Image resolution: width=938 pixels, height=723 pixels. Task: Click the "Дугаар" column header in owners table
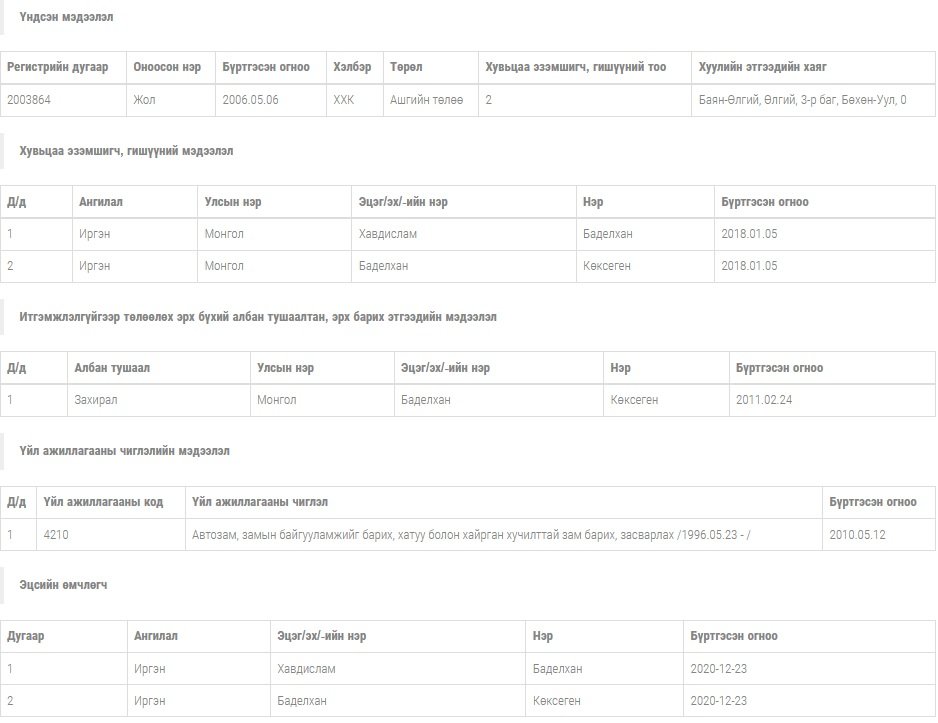[x=26, y=636]
